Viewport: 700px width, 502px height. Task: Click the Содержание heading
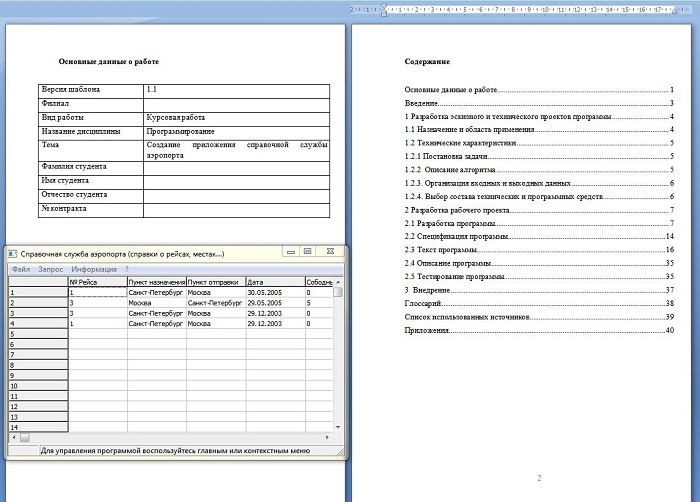427,62
